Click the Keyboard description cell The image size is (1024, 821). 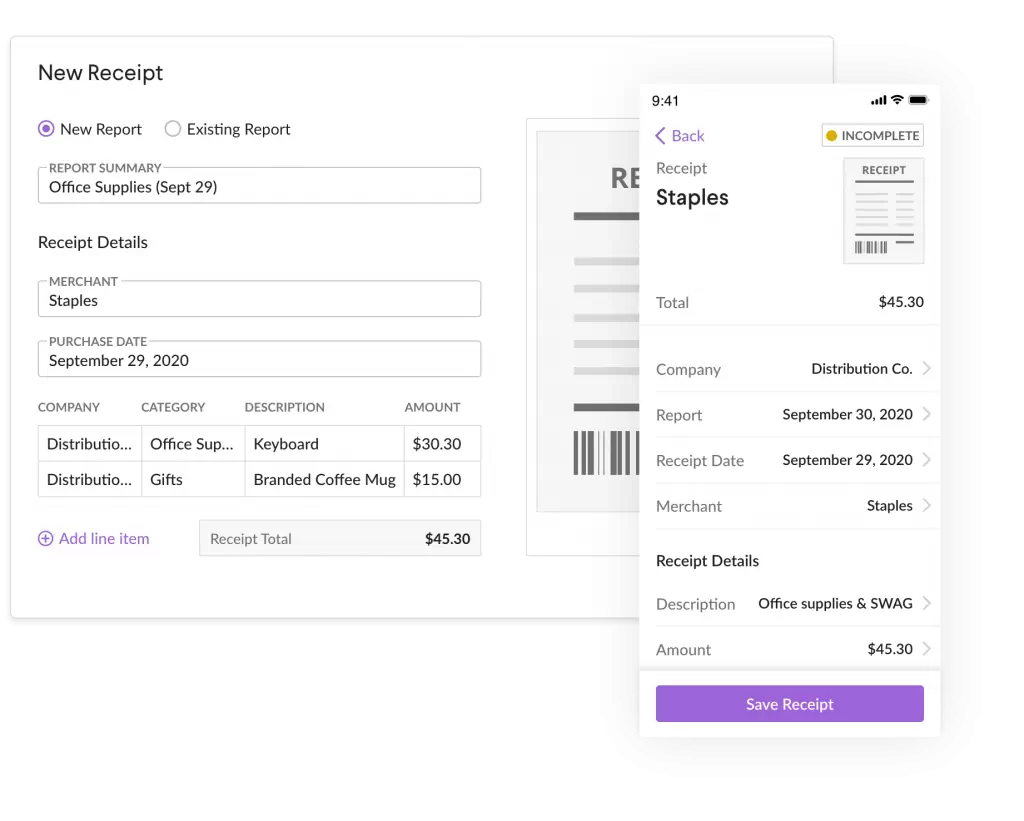[x=324, y=444]
